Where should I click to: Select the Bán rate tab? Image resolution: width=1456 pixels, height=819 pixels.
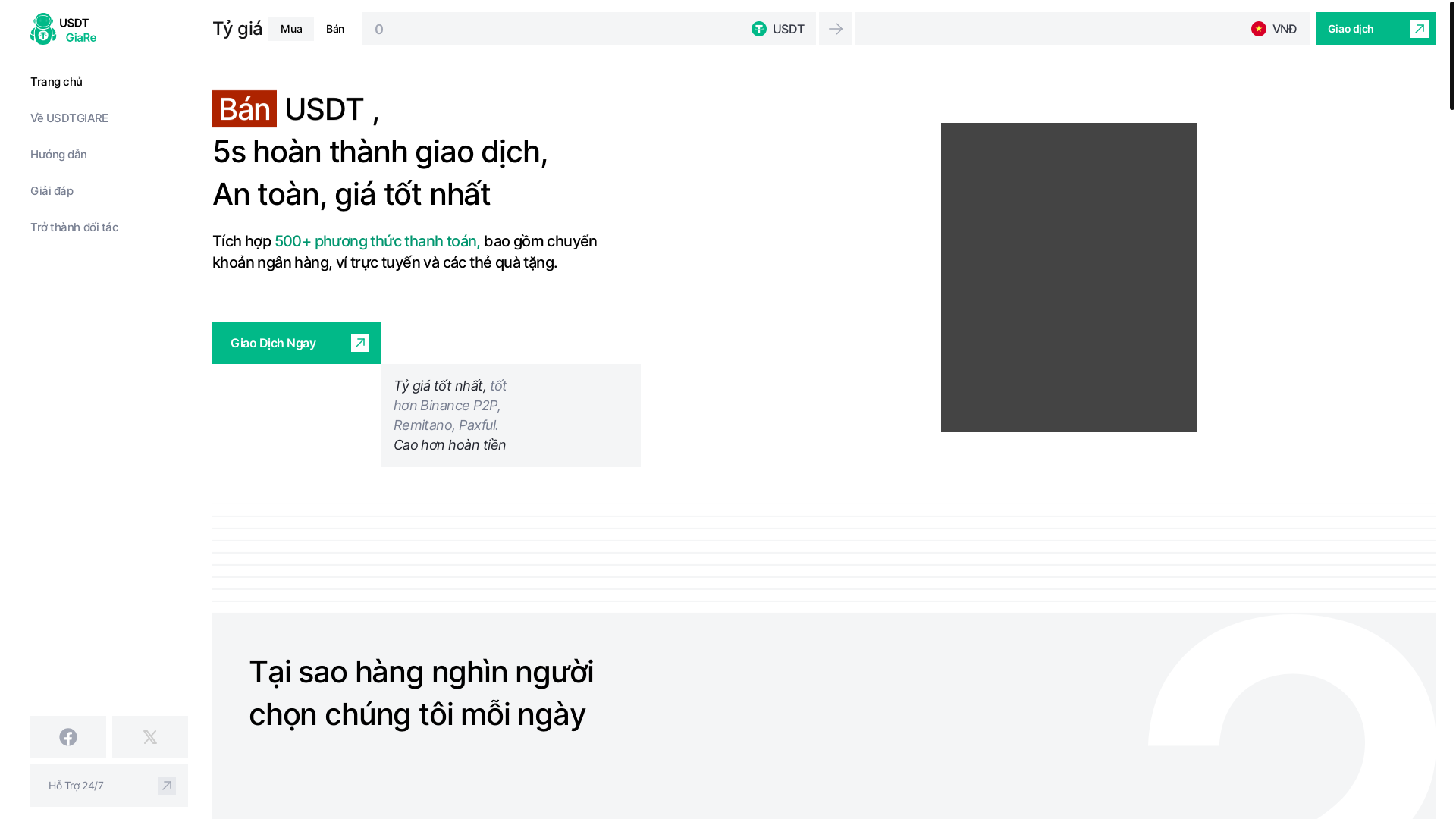(335, 29)
